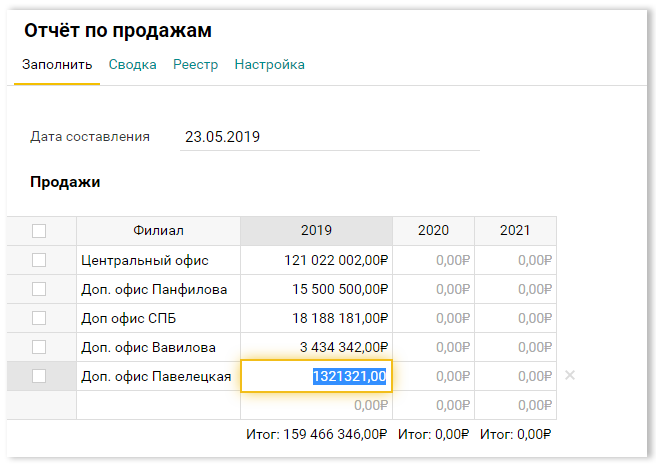Go to the Настройка tab
The width and height of the screenshot is (656, 468).
[269, 64]
